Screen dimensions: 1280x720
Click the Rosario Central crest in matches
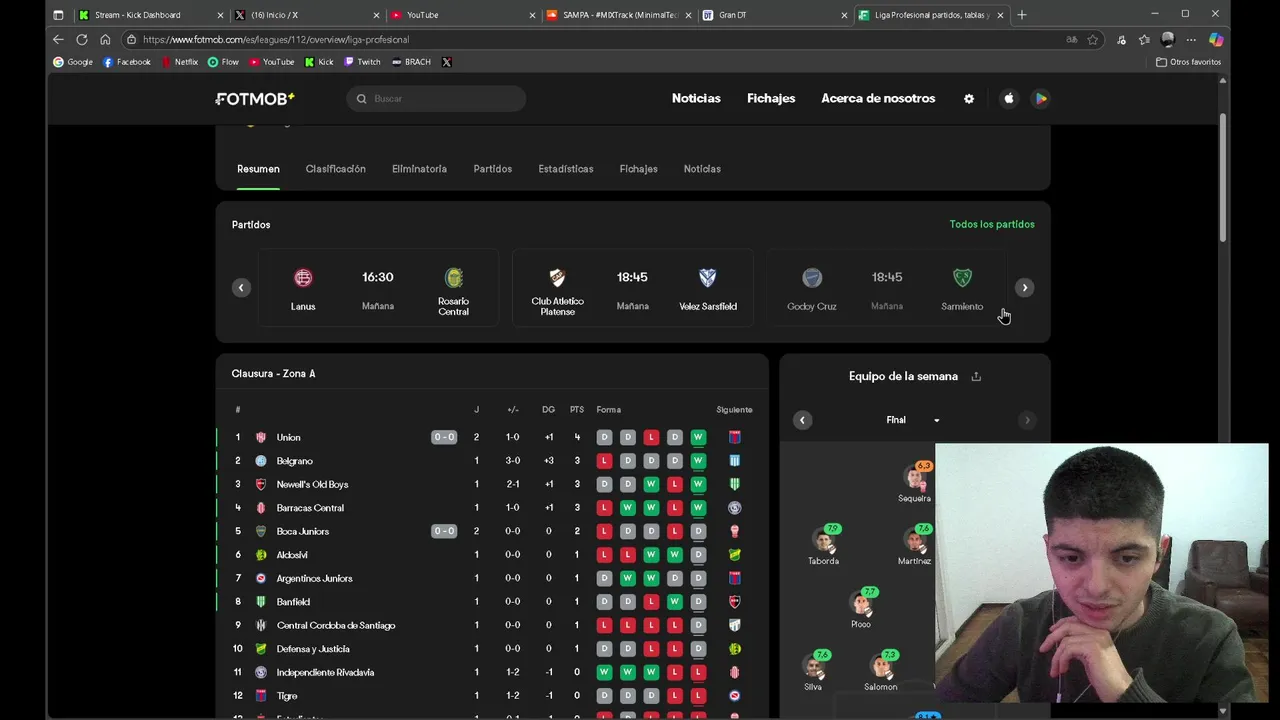click(x=453, y=278)
